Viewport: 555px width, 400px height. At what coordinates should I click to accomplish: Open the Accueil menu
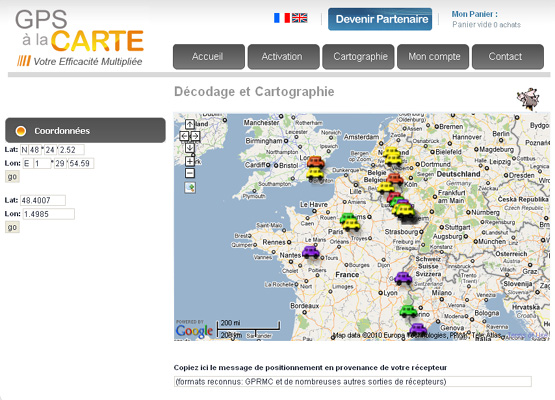[209, 57]
